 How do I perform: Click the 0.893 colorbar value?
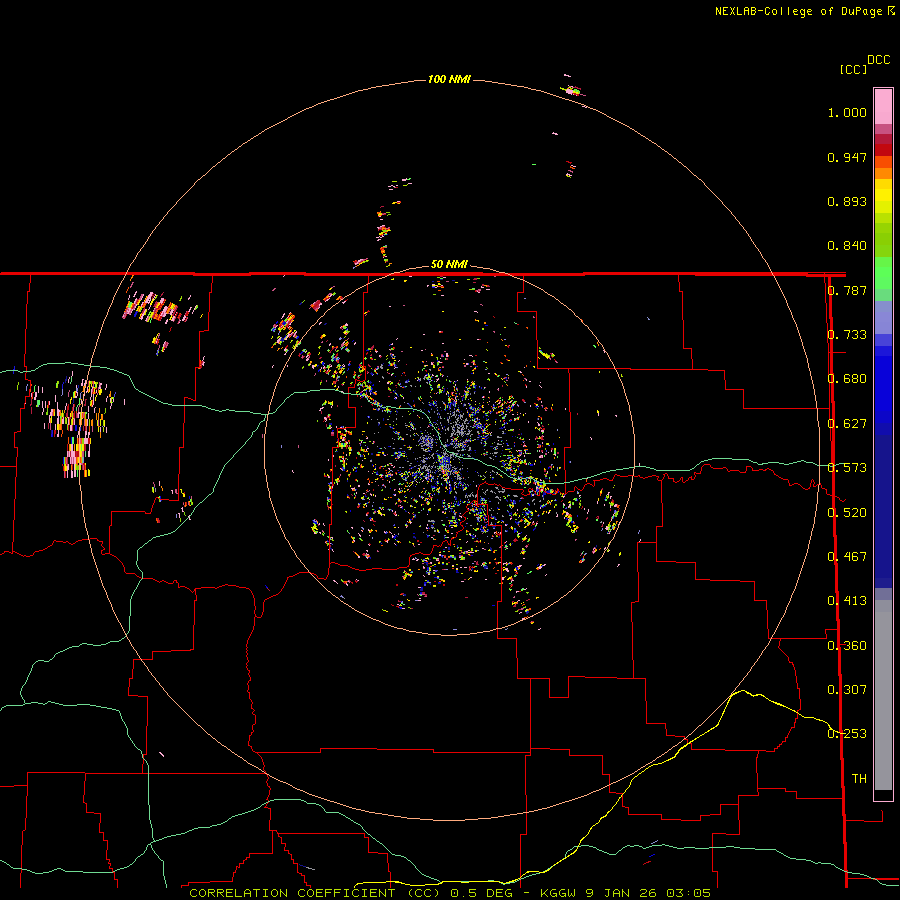tap(847, 201)
